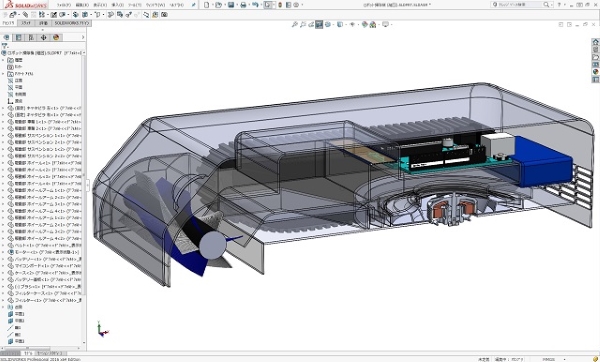Toggle the Section View button

(x=319, y=24)
